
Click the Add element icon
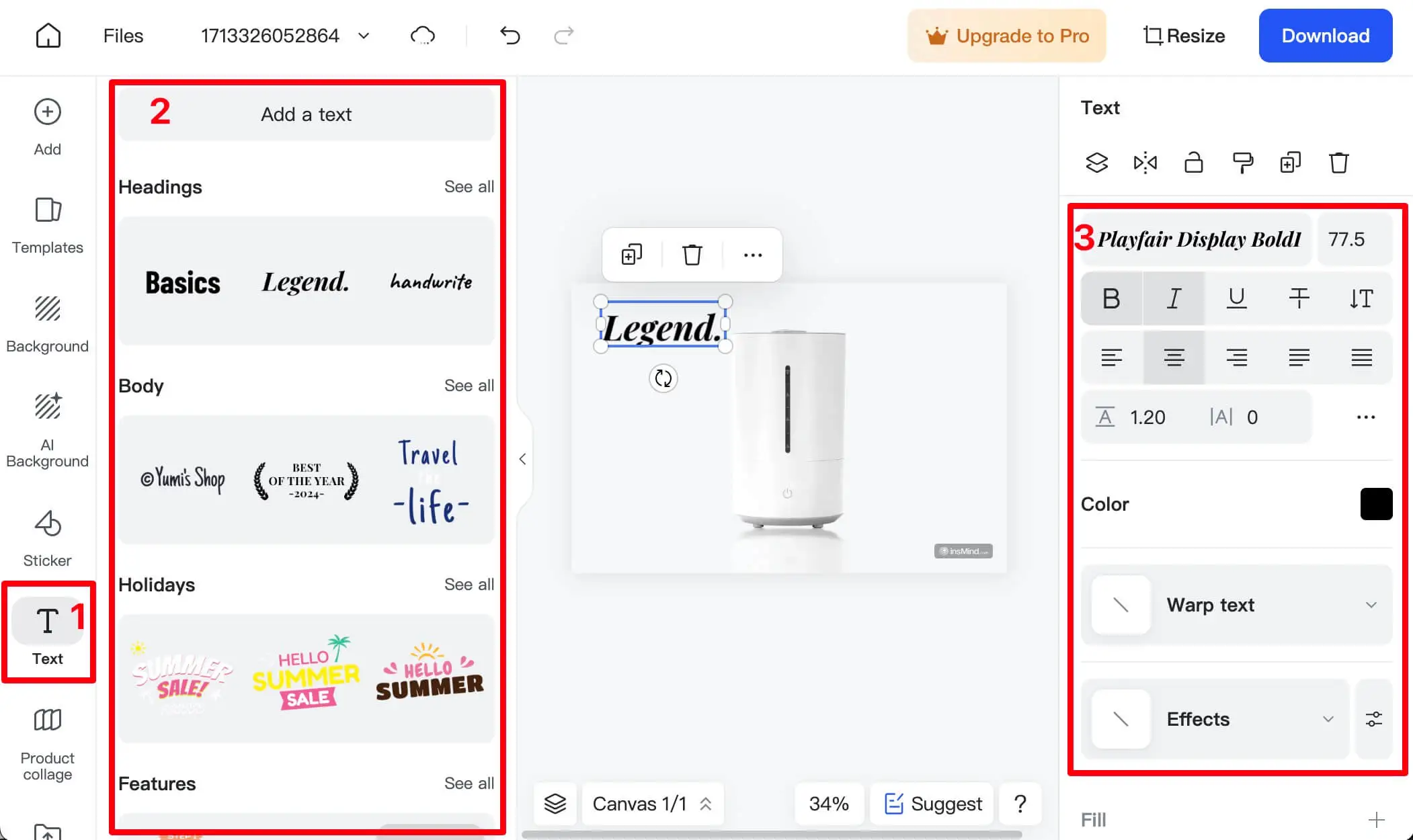[47, 112]
